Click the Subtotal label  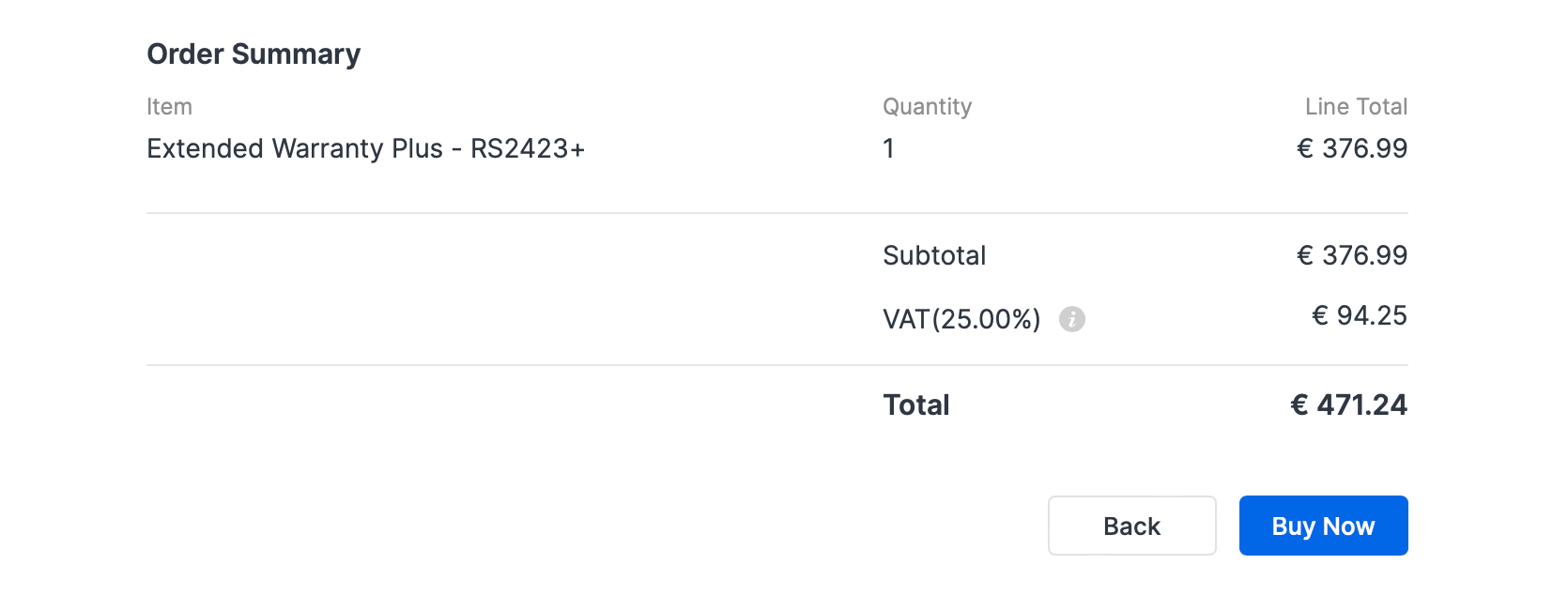pos(934,255)
